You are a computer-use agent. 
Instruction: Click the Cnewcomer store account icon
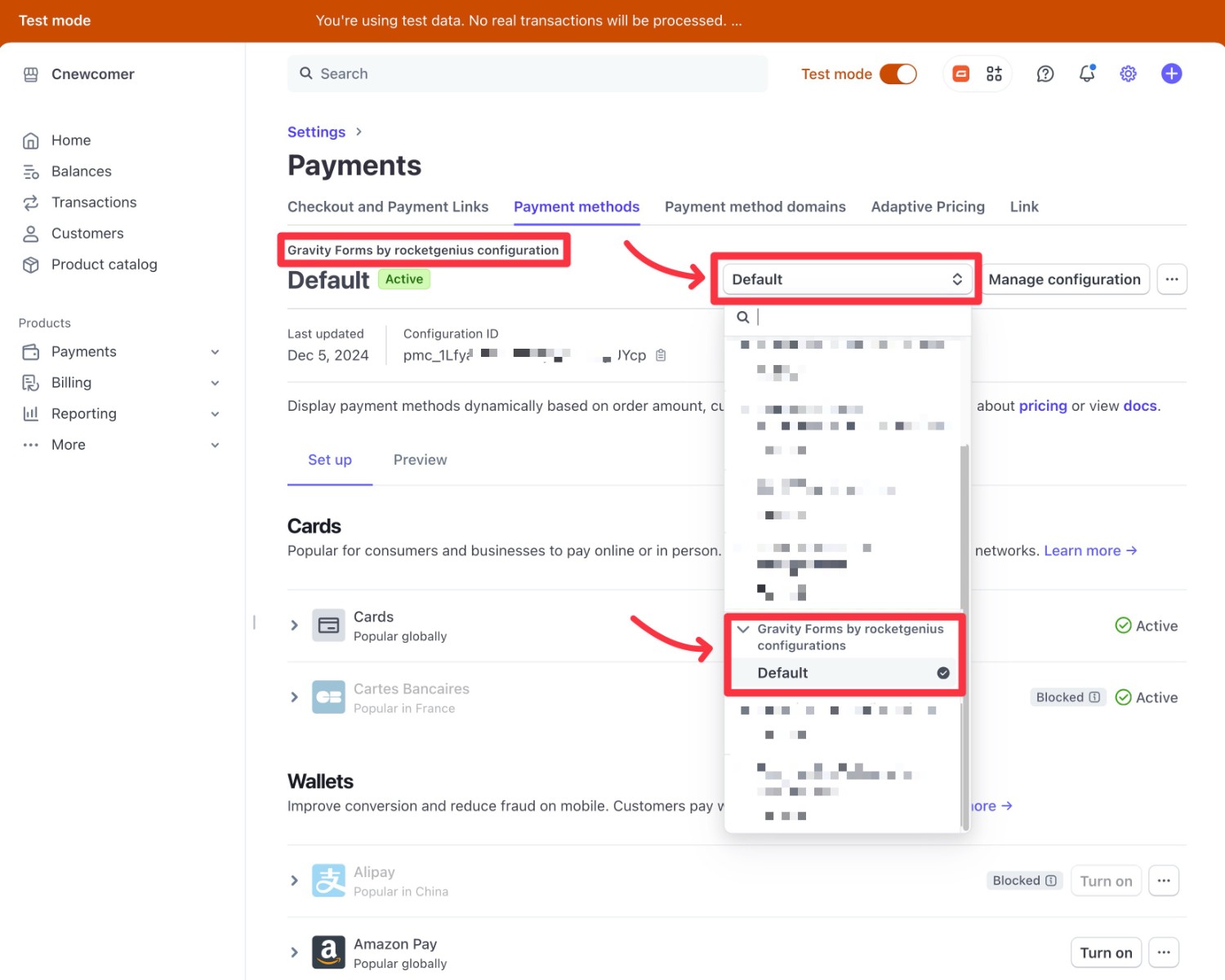point(31,74)
